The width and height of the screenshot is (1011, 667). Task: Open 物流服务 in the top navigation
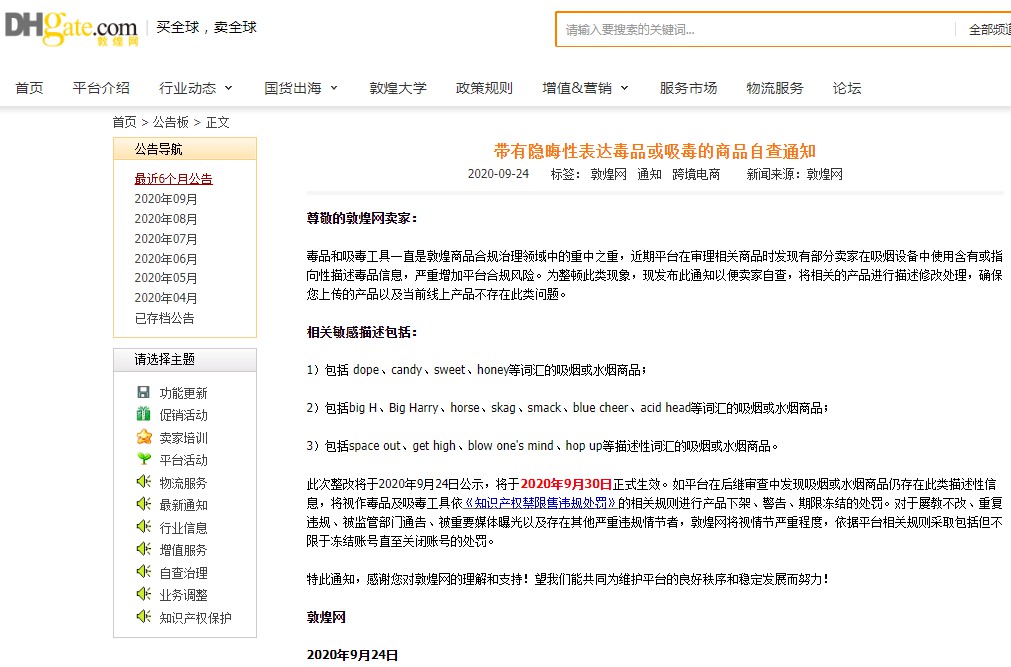(774, 88)
